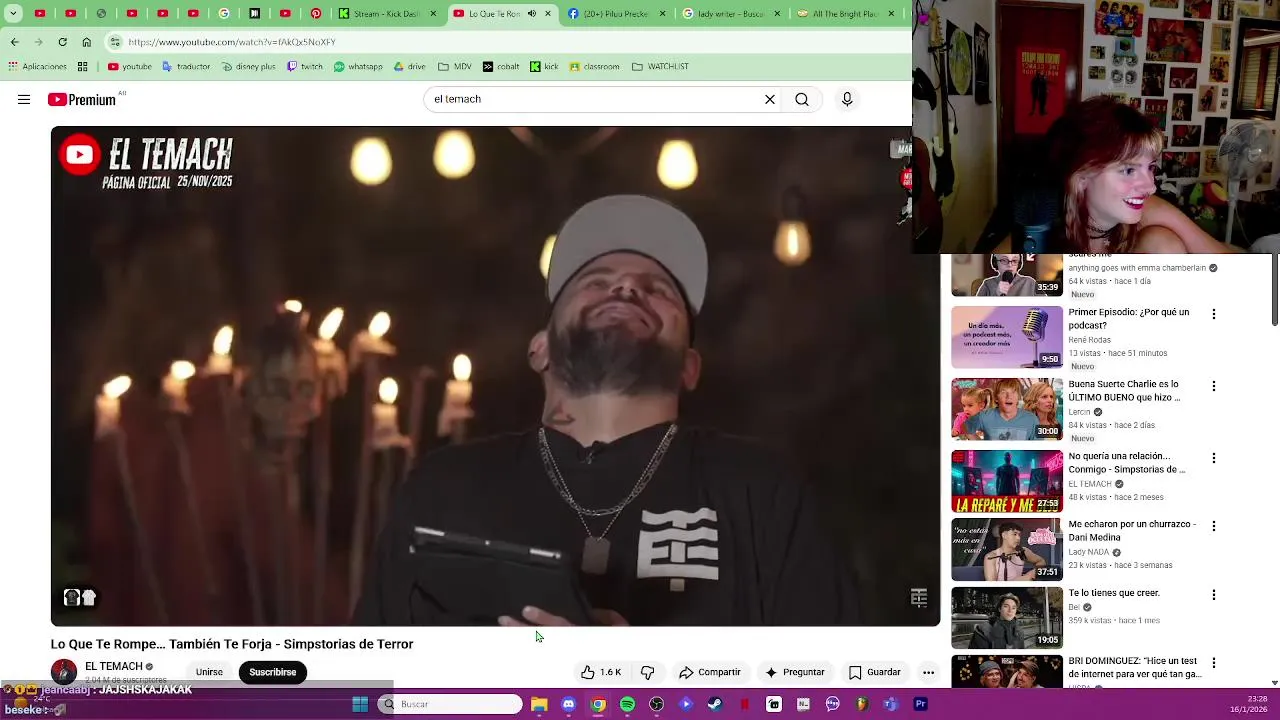Open options for Te lo tienes que creer

1214,595
